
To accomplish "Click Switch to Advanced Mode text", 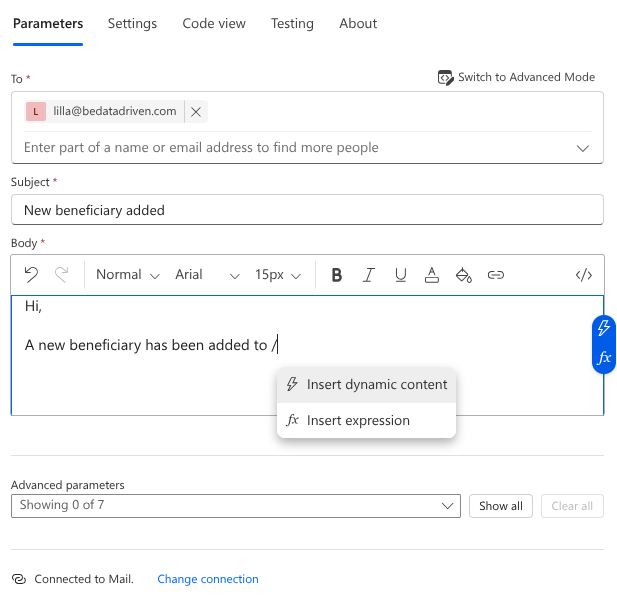I will (x=526, y=77).
